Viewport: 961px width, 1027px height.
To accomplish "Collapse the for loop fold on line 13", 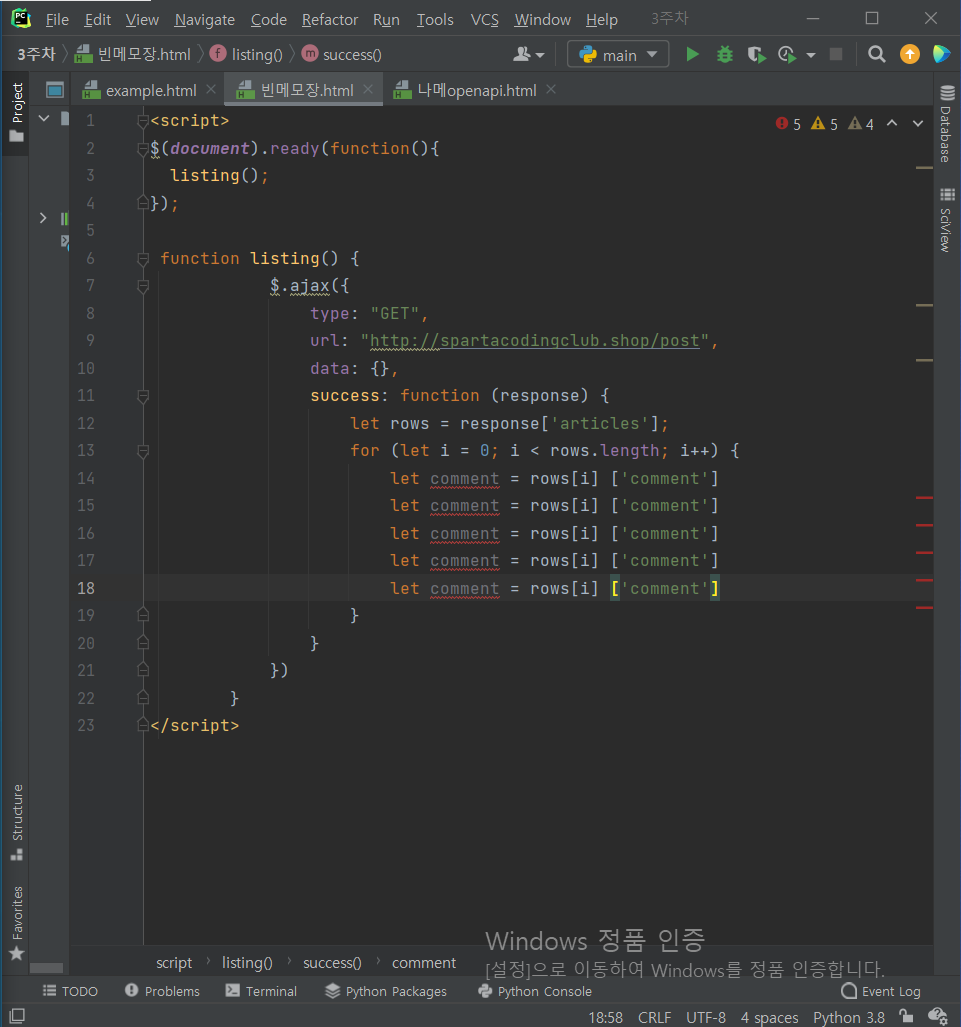I will click(143, 451).
